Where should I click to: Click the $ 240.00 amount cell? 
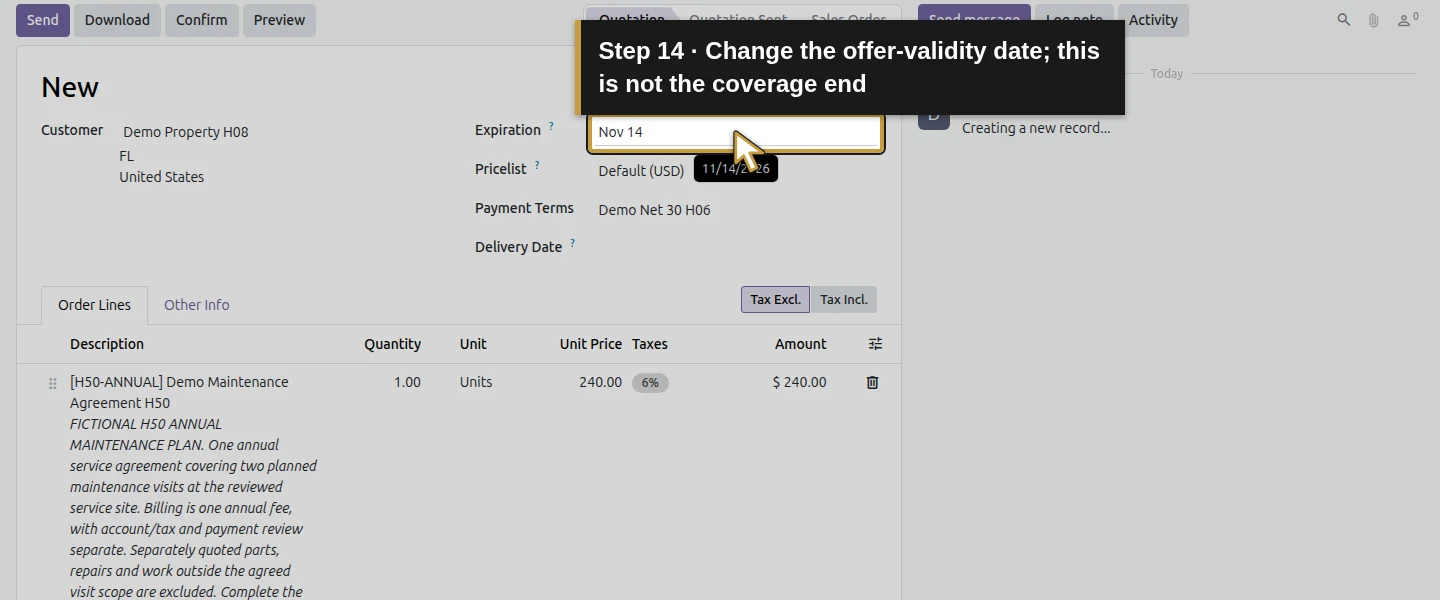tap(799, 382)
